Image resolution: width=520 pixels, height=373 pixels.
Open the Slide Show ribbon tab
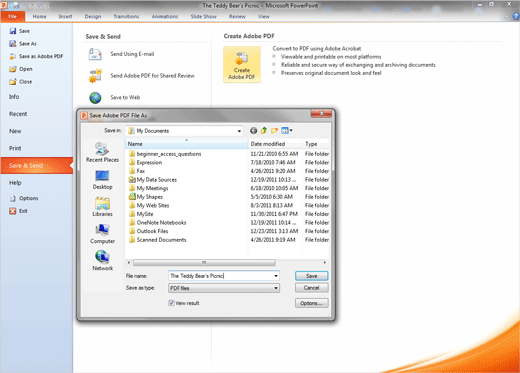click(203, 16)
